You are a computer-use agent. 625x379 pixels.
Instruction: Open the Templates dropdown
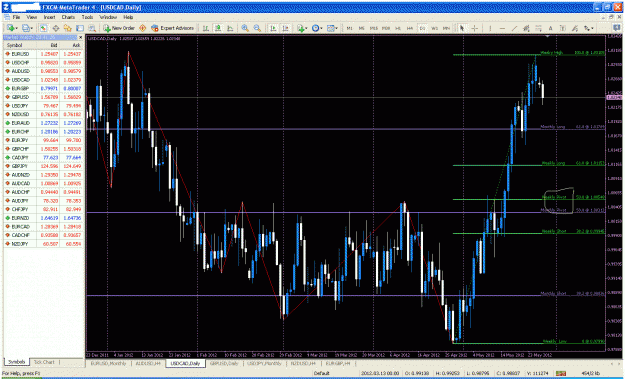click(332, 28)
